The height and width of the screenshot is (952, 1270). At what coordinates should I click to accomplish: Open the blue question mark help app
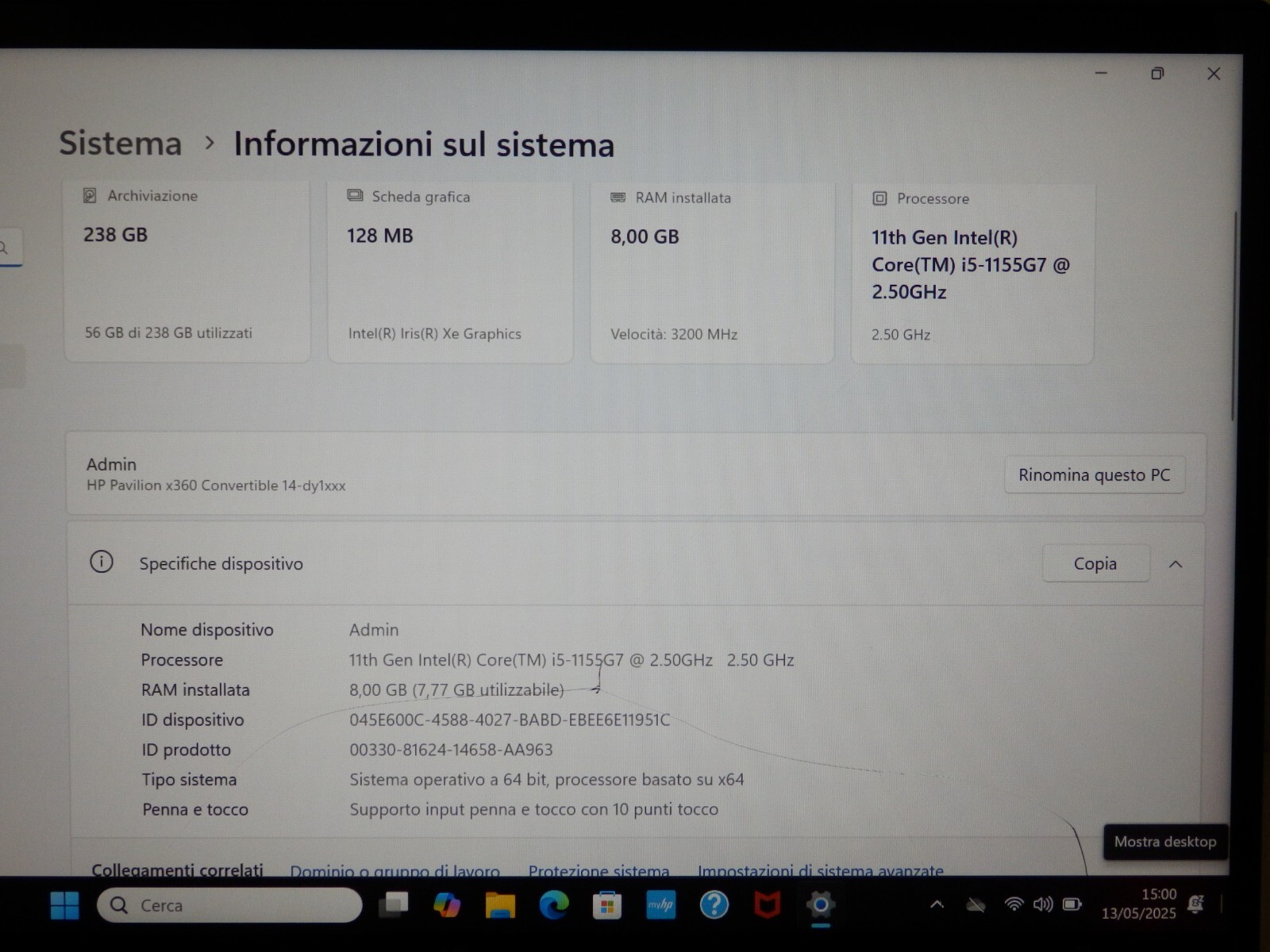(714, 905)
